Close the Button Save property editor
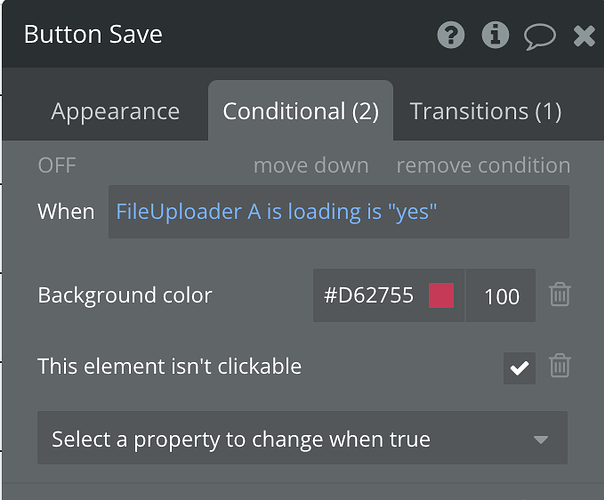 (585, 37)
